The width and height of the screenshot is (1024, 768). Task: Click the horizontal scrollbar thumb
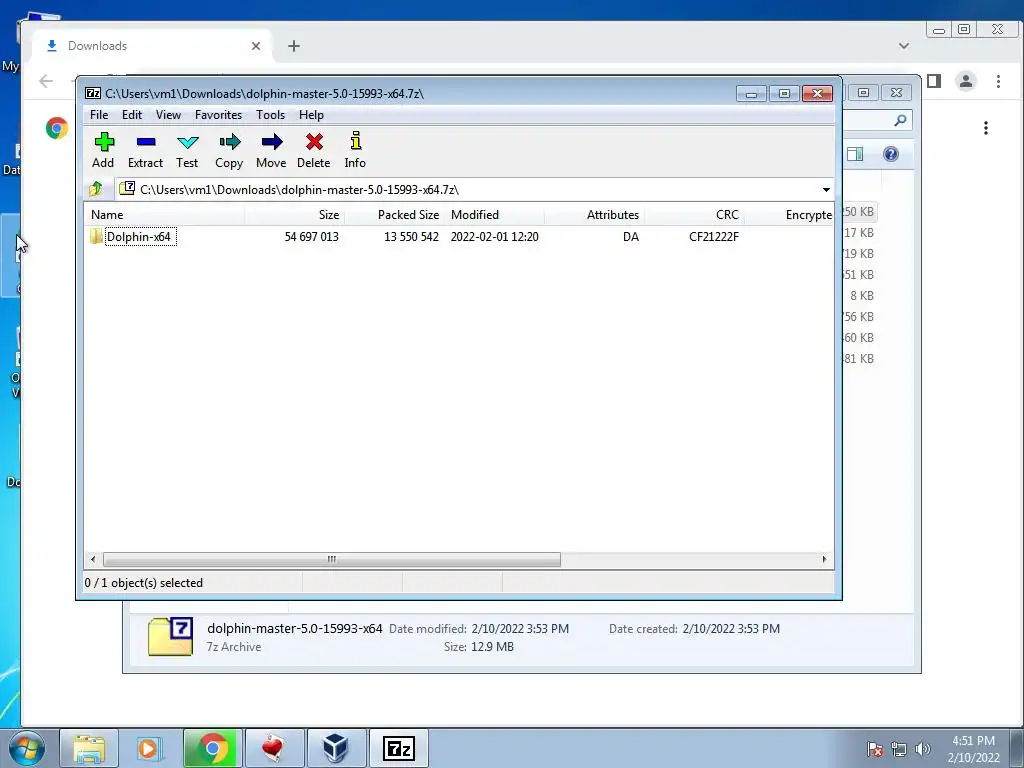332,560
